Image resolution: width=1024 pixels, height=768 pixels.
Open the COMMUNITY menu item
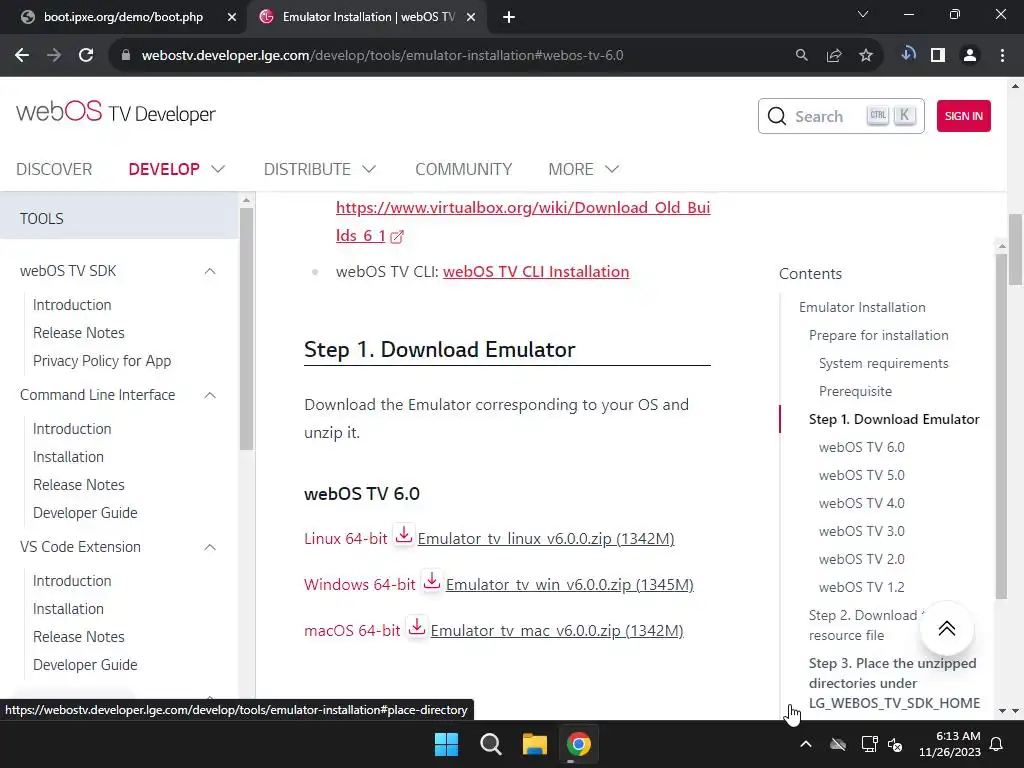click(x=464, y=169)
